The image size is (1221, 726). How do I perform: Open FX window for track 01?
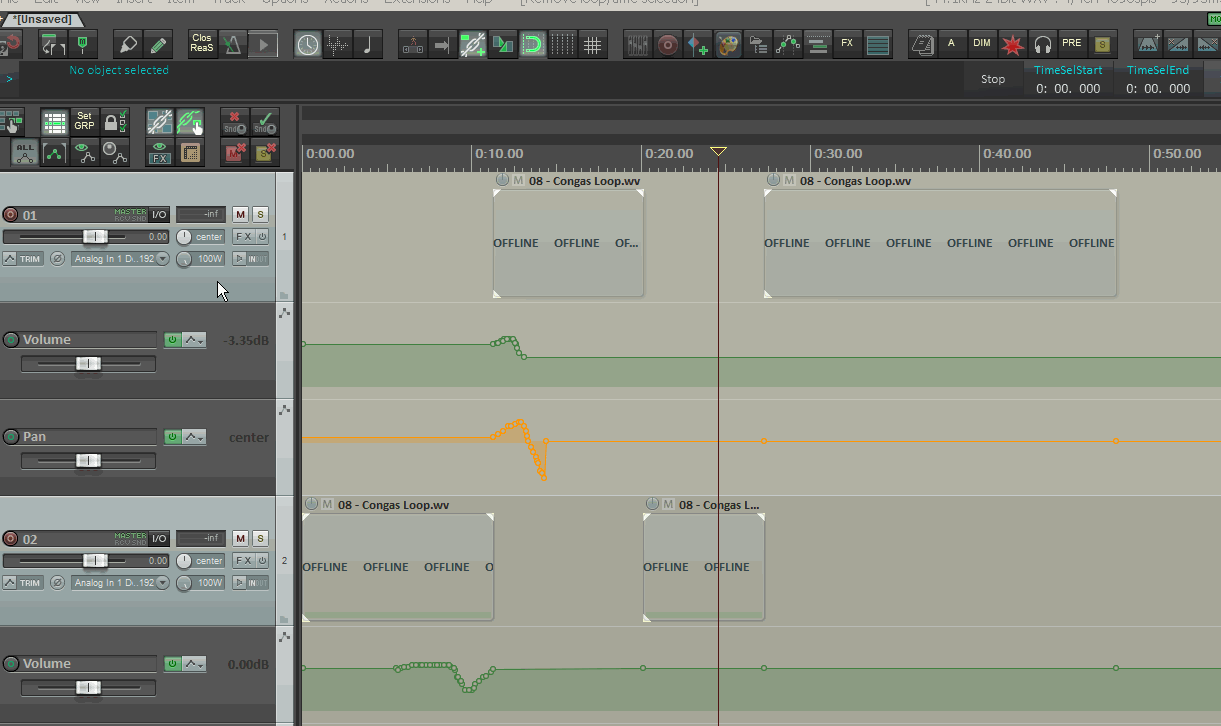click(244, 237)
